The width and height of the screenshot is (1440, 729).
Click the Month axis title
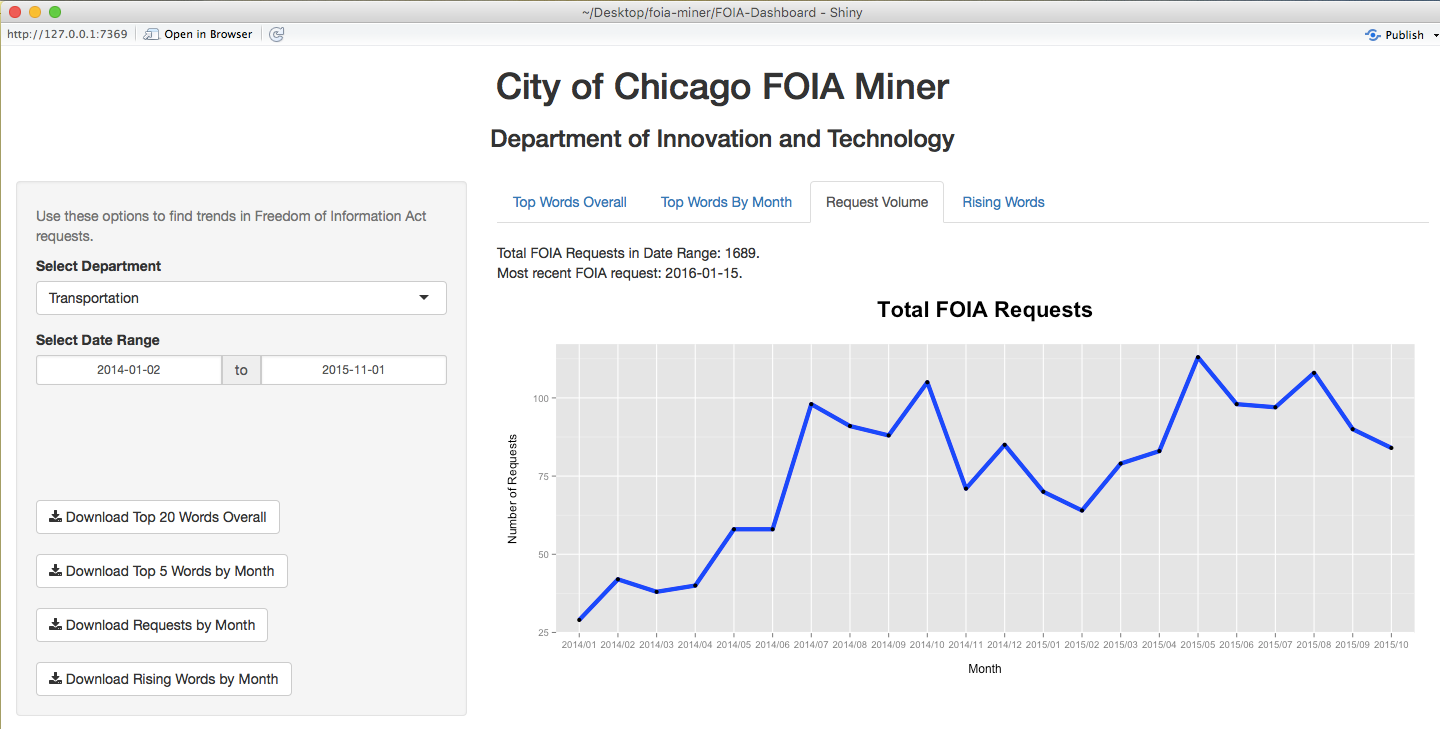[x=985, y=669]
